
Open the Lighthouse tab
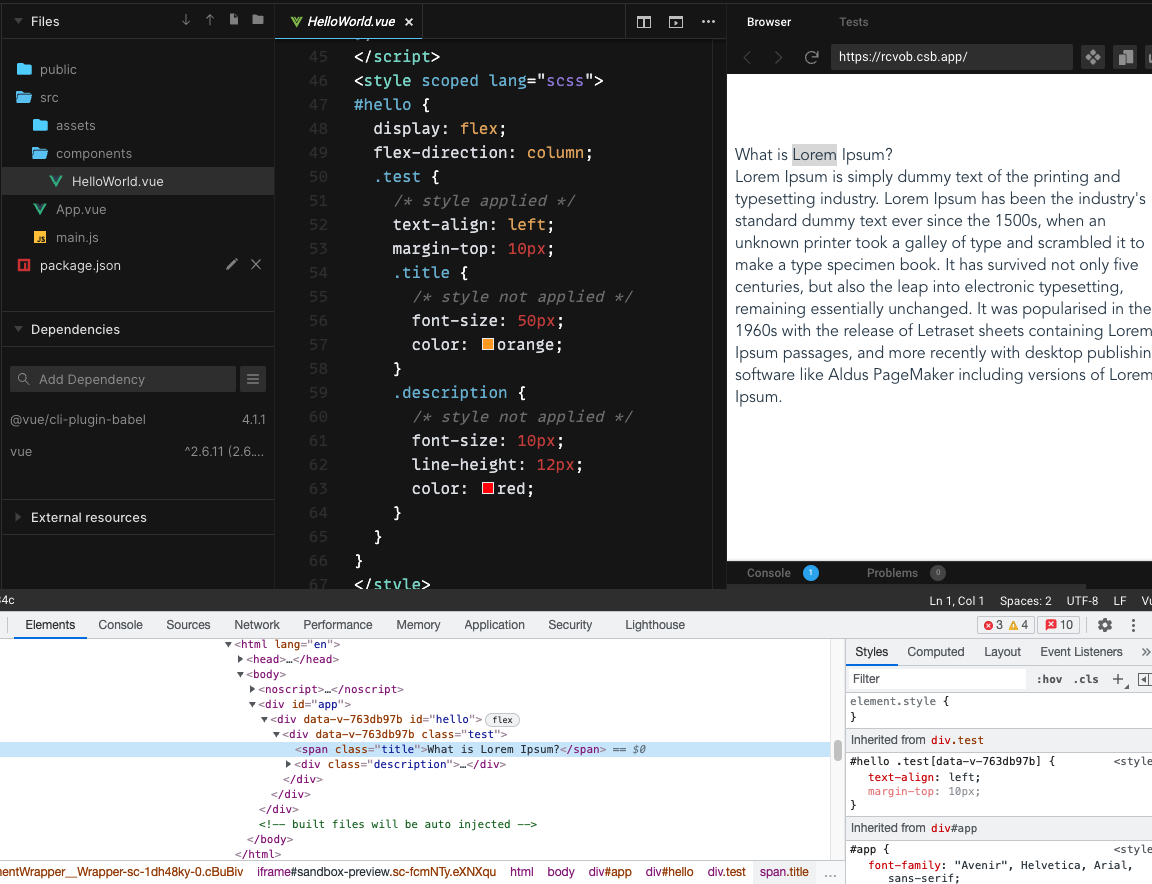click(655, 625)
